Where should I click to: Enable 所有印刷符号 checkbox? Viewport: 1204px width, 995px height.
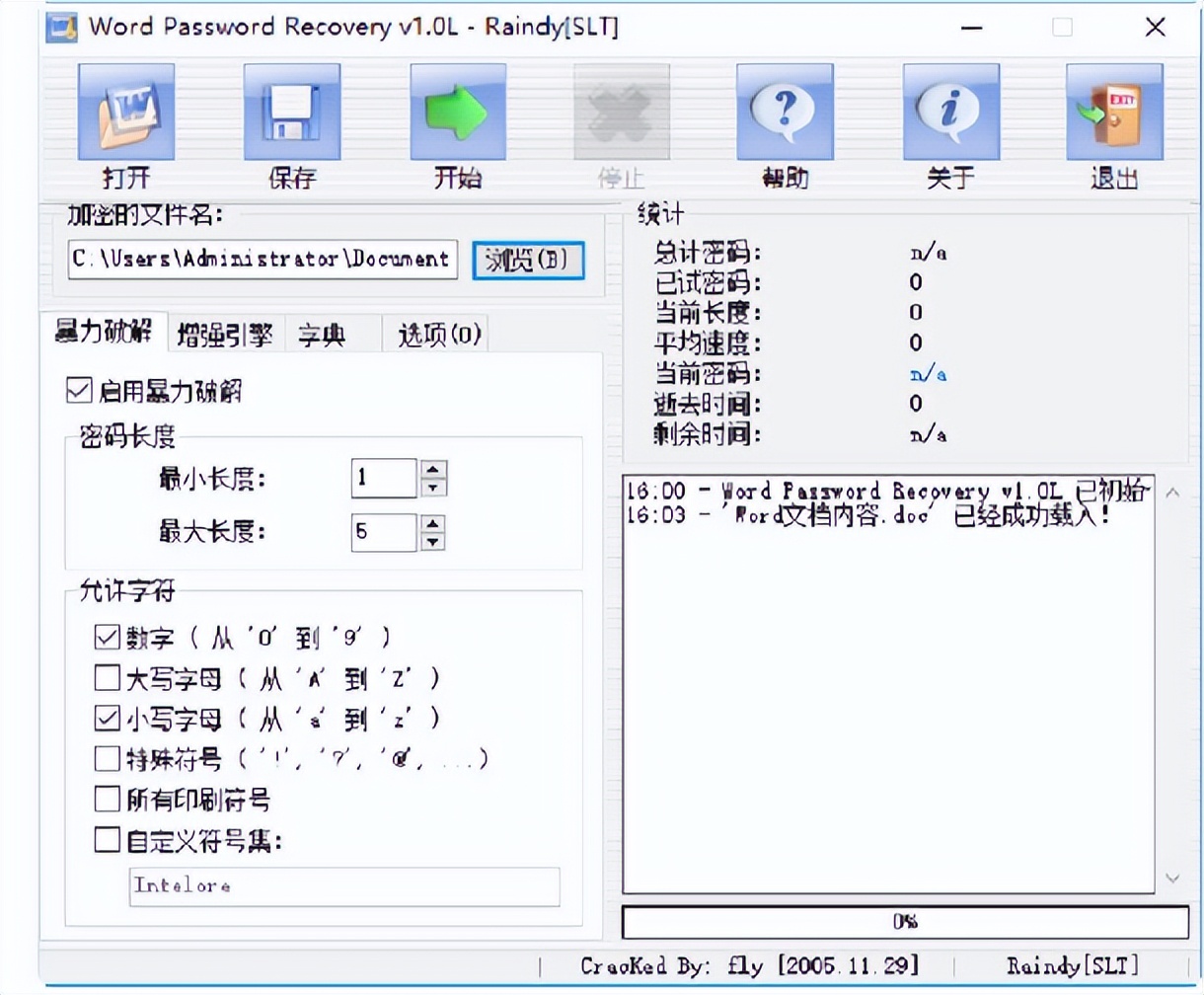point(107,799)
